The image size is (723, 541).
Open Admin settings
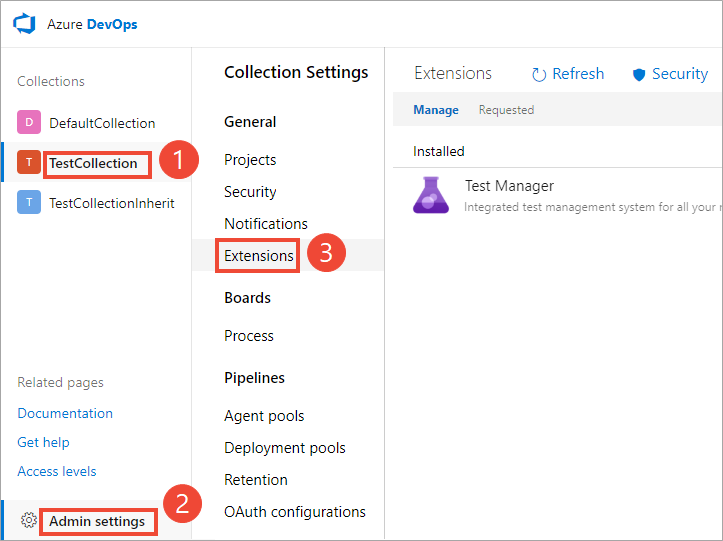coord(97,521)
